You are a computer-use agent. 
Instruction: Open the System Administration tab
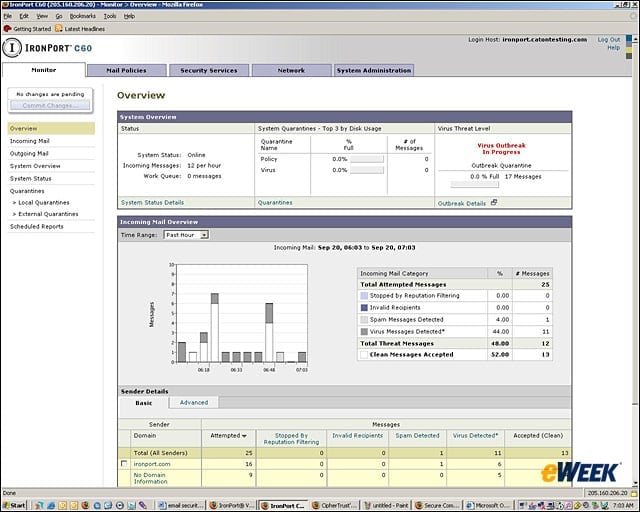click(x=374, y=70)
